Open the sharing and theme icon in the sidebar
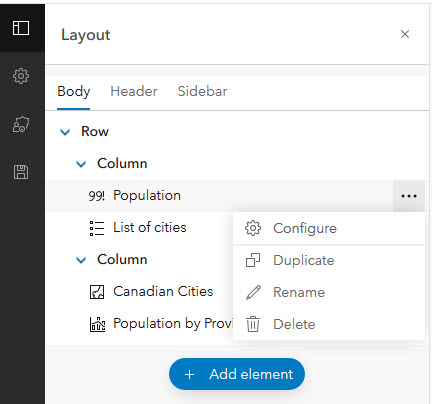The image size is (432, 404). pos(21,124)
